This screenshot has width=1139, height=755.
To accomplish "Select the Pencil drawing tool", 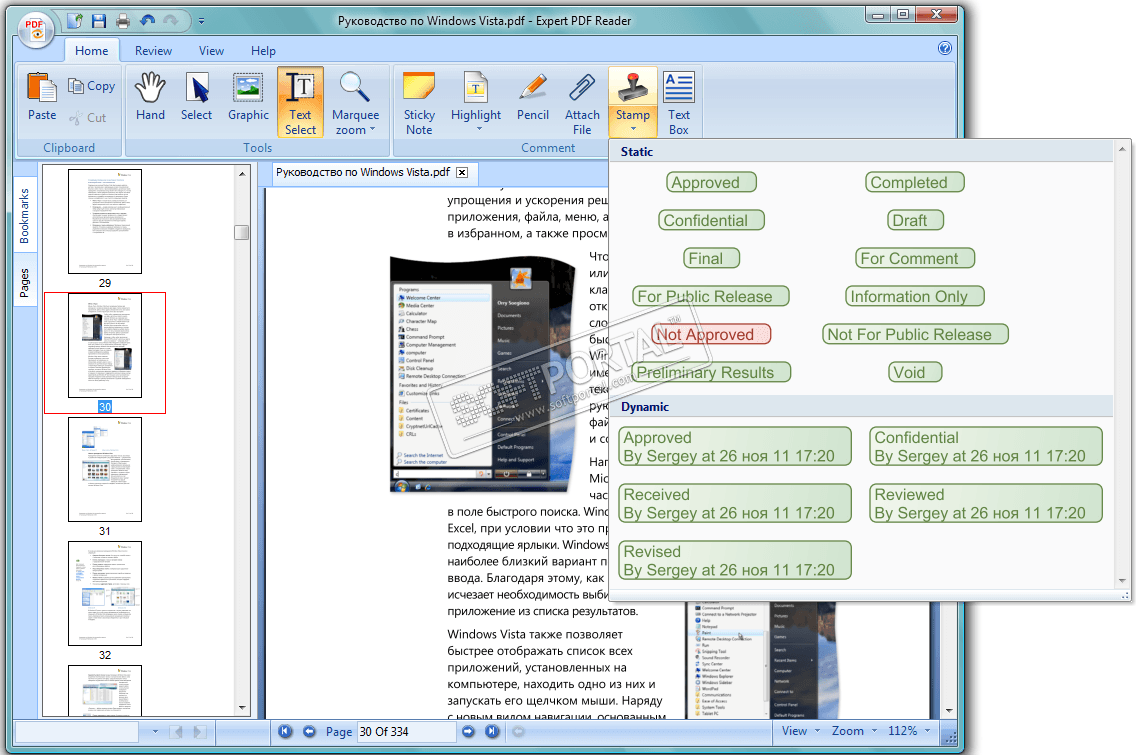I will [532, 97].
